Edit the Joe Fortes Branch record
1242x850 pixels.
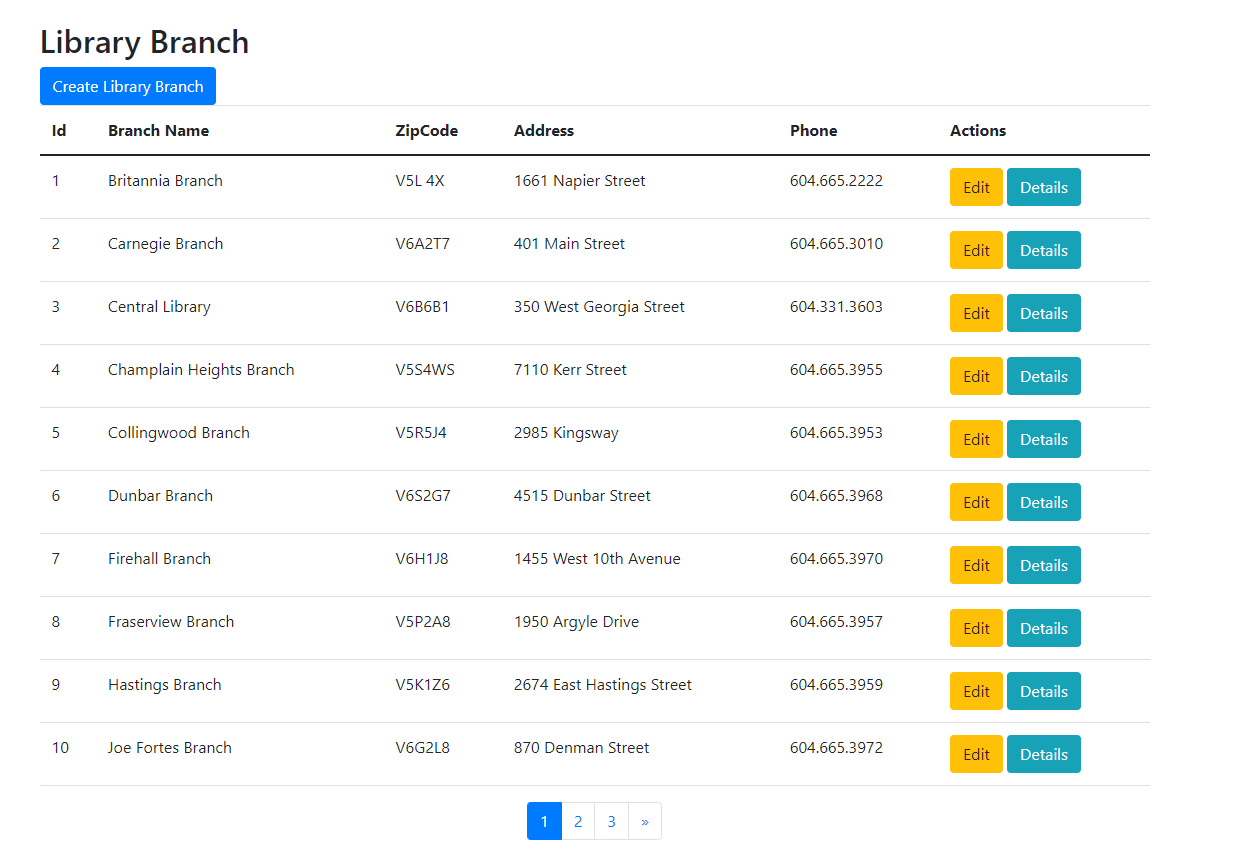click(x=976, y=754)
